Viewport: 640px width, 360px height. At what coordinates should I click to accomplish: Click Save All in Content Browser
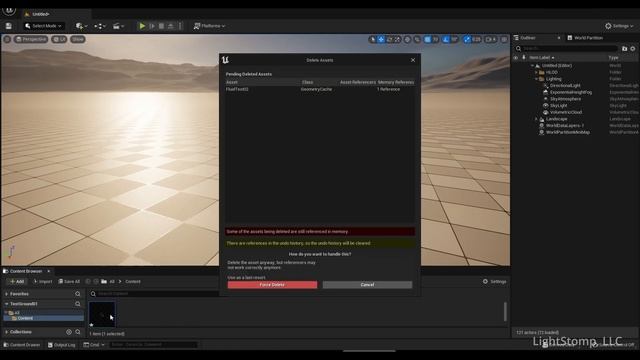tap(69, 282)
